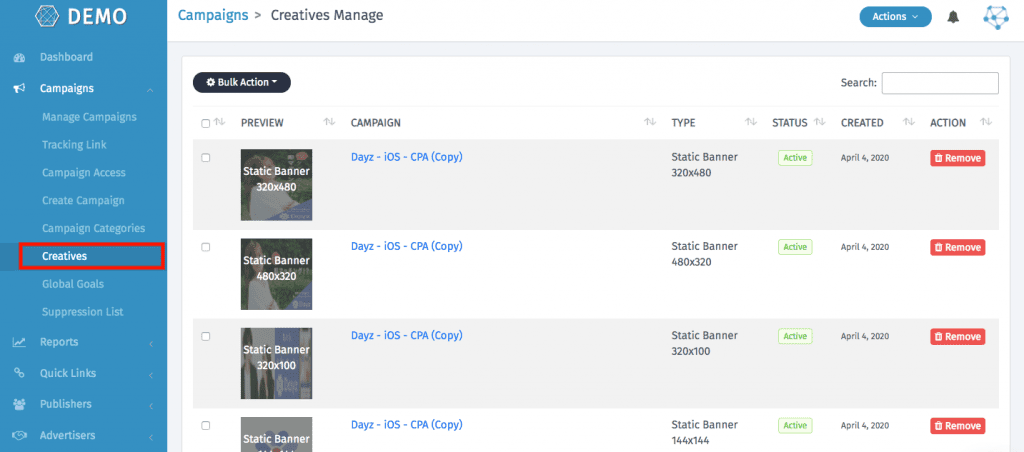Click the Advertisers handshake icon
1024x452 pixels.
tap(19, 435)
